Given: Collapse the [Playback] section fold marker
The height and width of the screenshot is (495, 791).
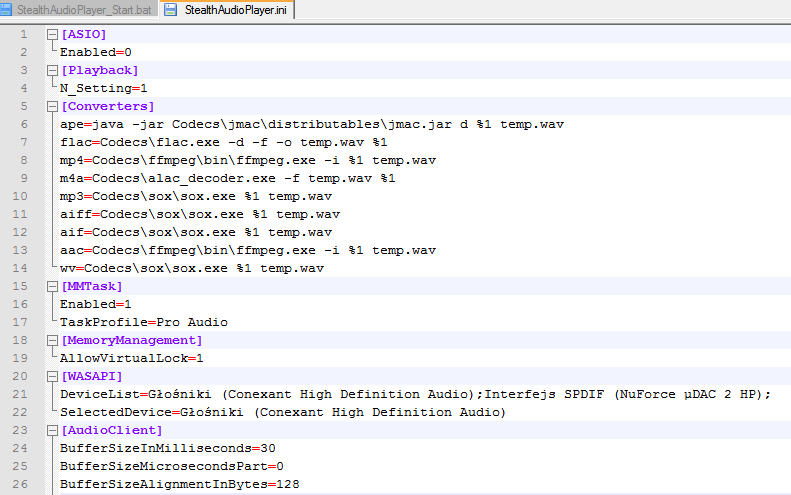Looking at the screenshot, I should 52,71.
